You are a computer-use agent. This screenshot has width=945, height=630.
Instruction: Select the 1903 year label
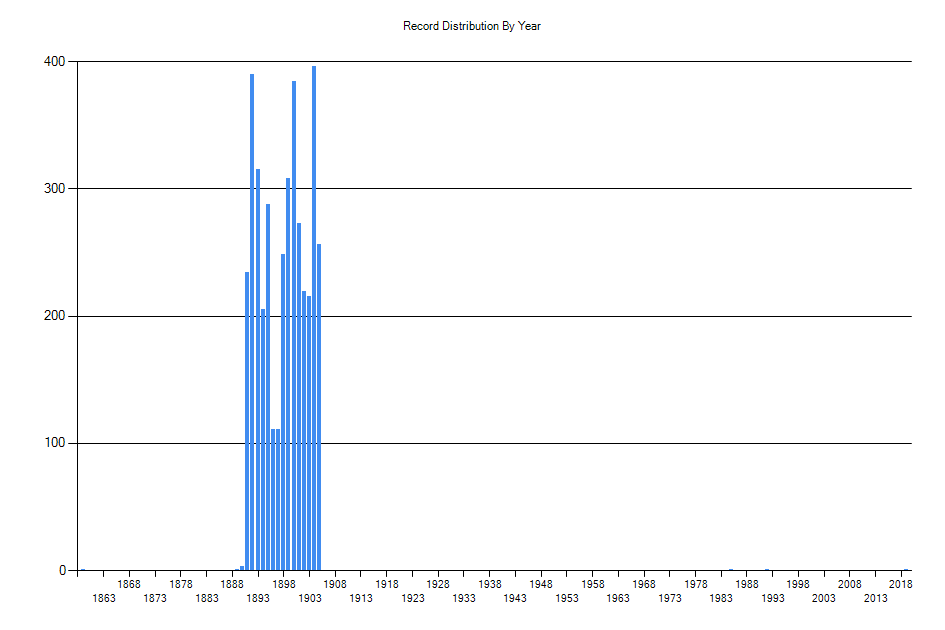(x=310, y=598)
